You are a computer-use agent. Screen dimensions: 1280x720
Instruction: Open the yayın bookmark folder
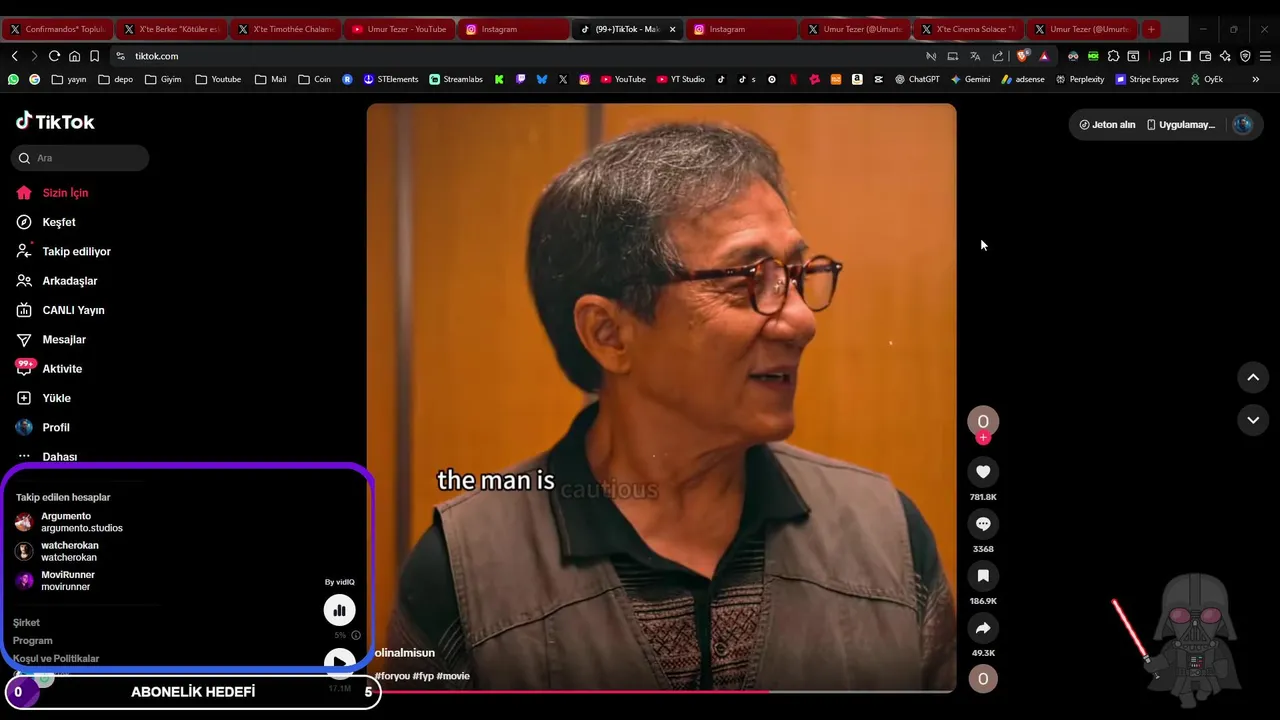pyautogui.click(x=69, y=79)
